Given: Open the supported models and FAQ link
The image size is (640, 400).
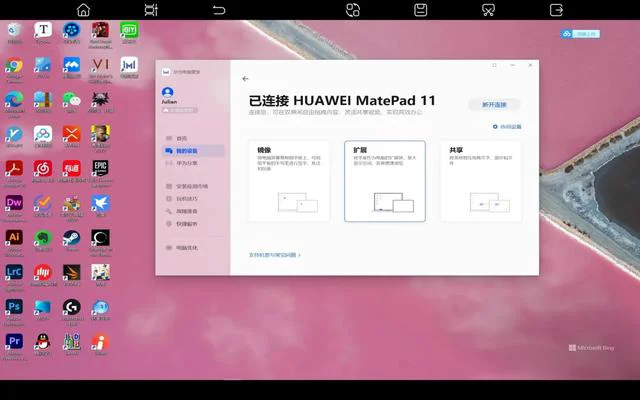Looking at the screenshot, I should click(x=275, y=255).
